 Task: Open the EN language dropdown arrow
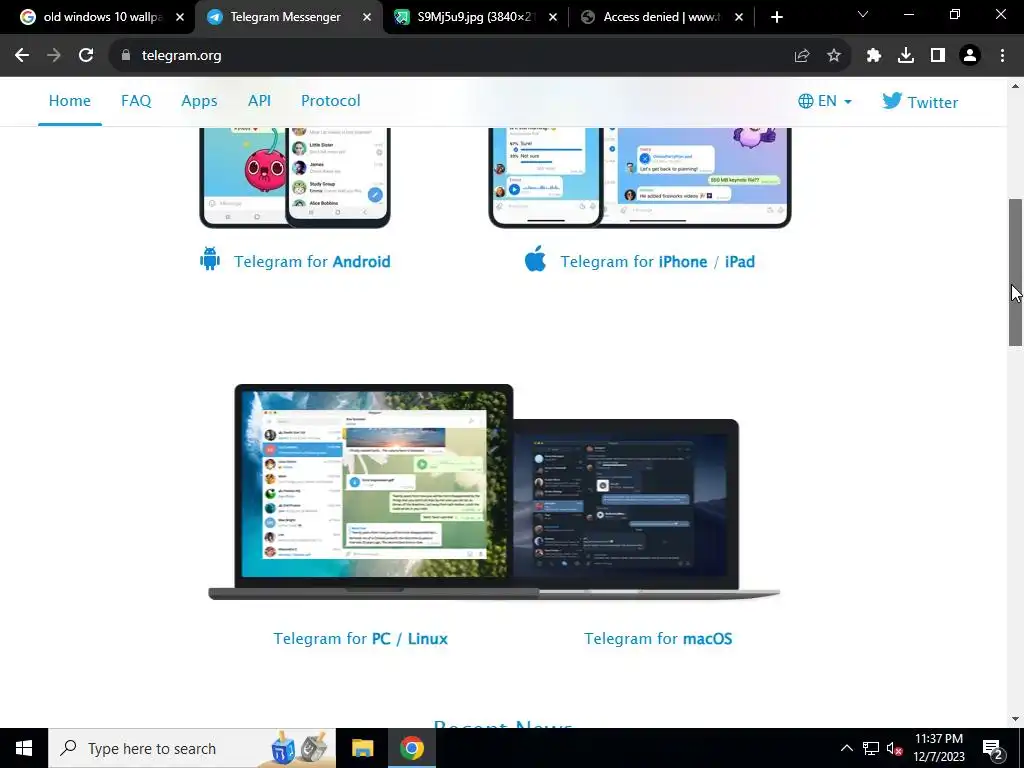(848, 102)
